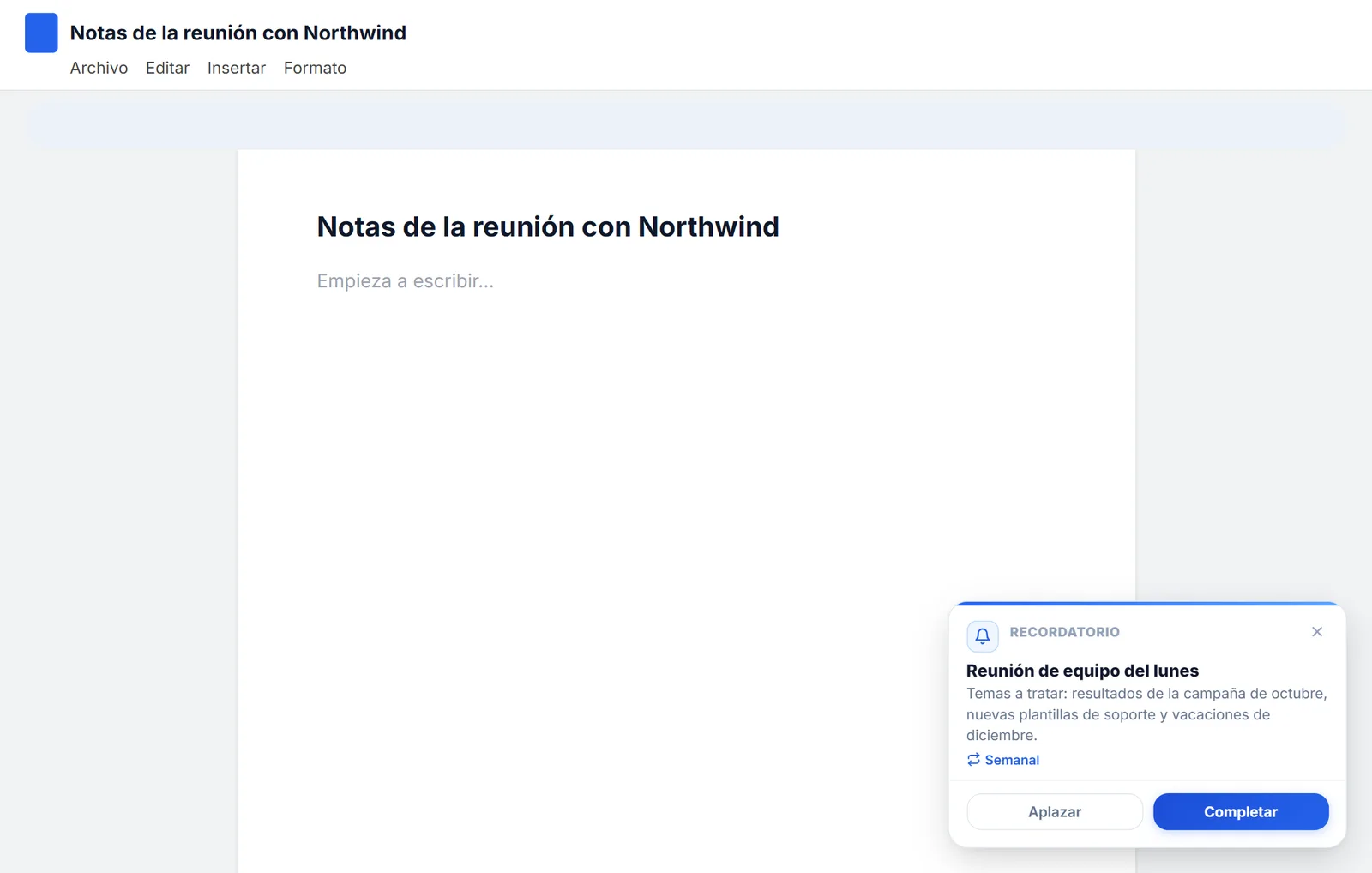Click the document title in the header
This screenshot has width=1372, height=873.
pos(238,33)
